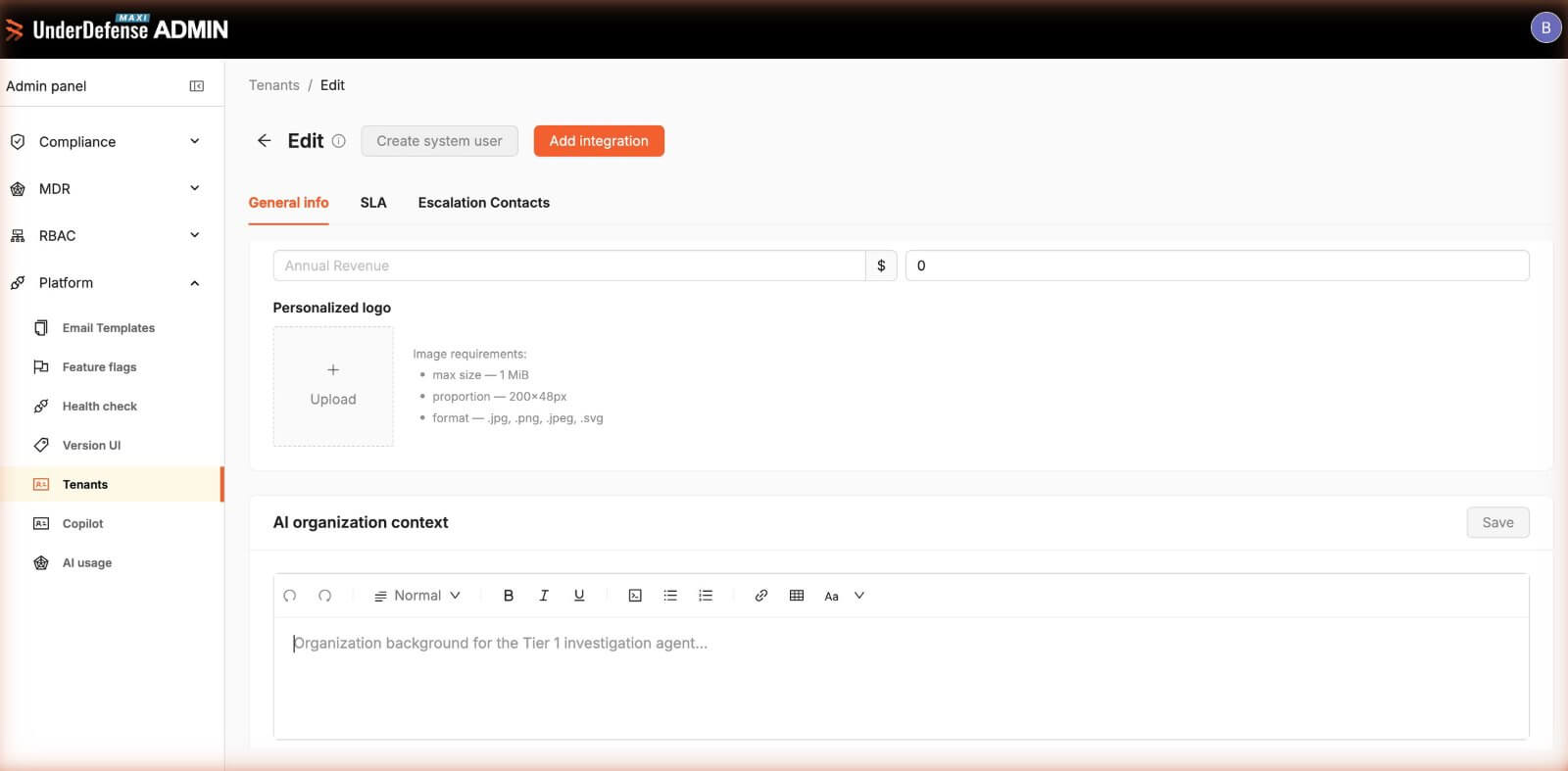The width and height of the screenshot is (1568, 771).
Task: Click the Upload logo box
Action: [333, 386]
